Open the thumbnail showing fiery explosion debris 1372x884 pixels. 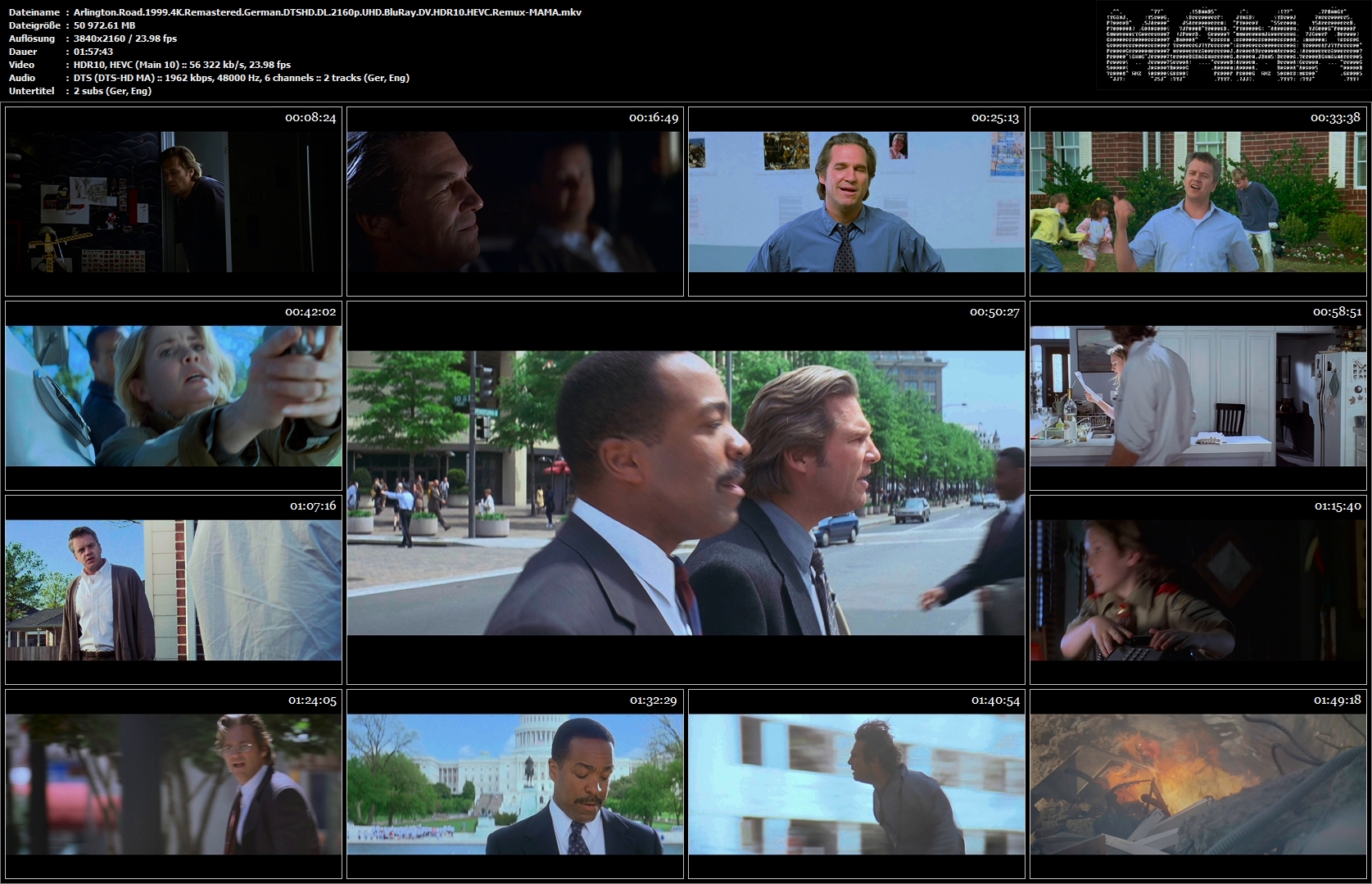coord(1198,784)
